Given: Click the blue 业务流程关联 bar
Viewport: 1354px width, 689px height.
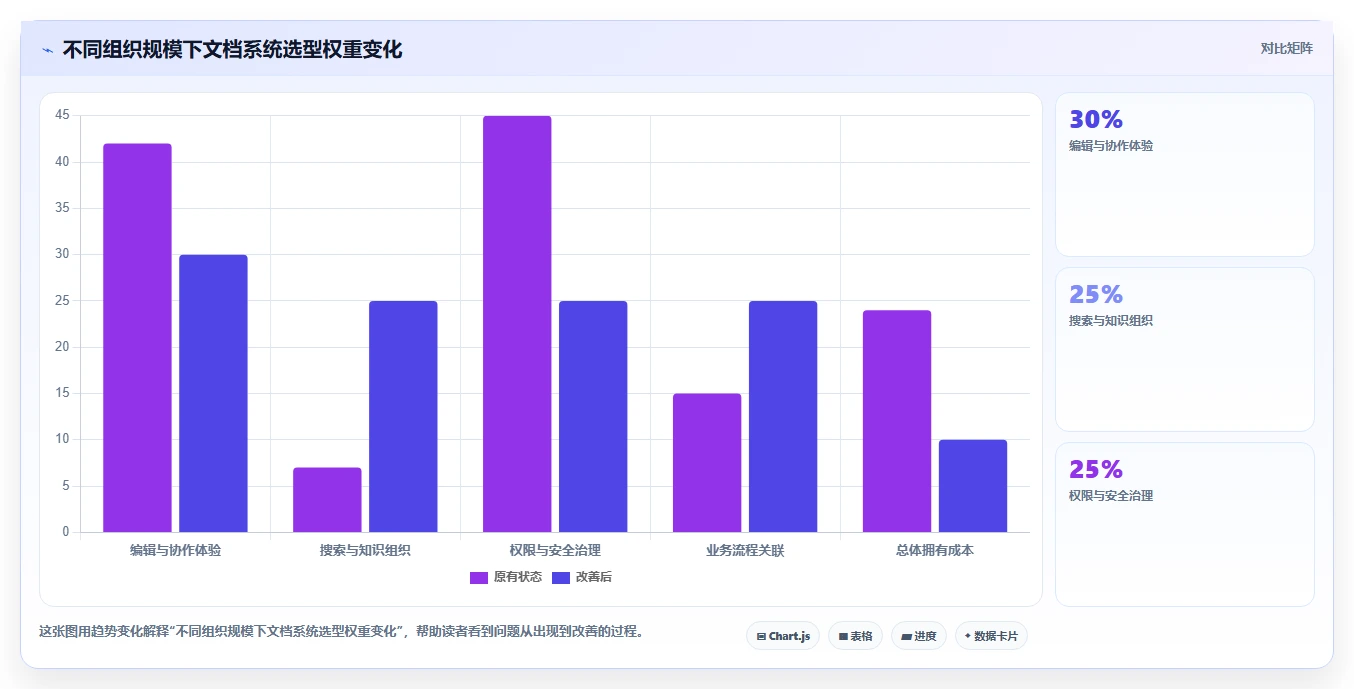Looking at the screenshot, I should 783,416.
